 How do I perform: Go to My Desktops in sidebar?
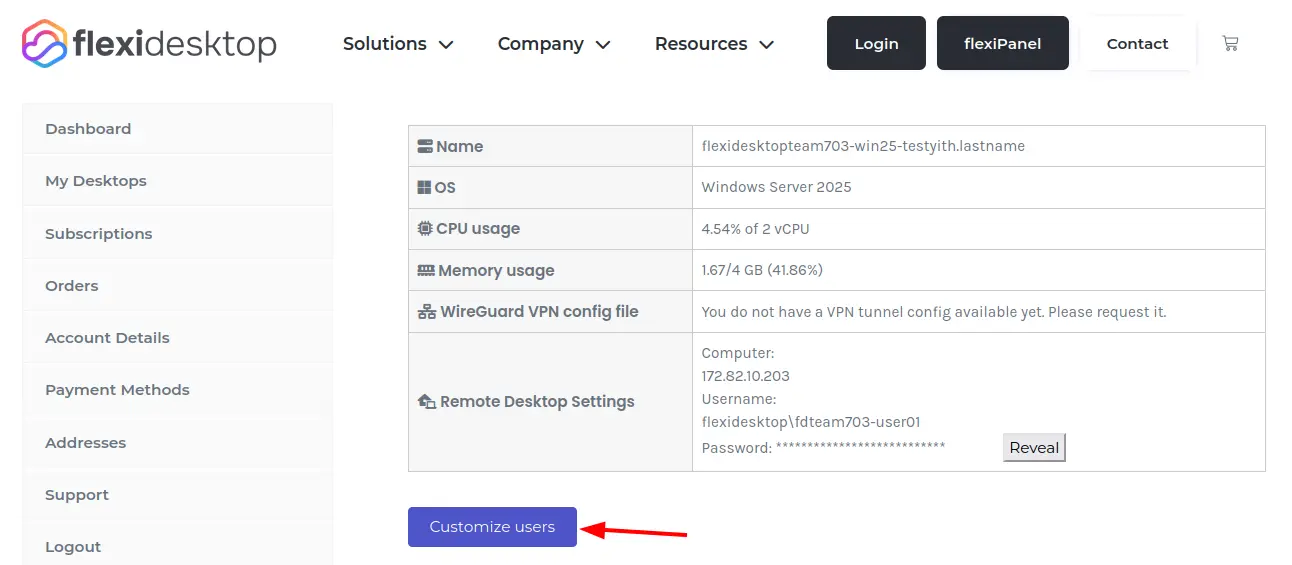pos(178,181)
